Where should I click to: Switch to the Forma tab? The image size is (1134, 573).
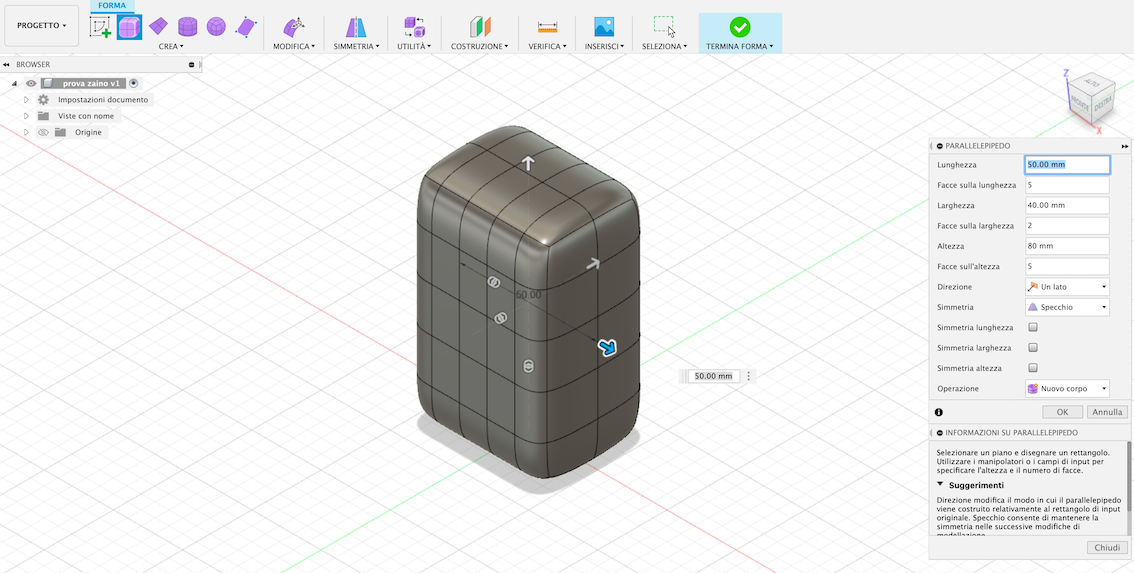(112, 5)
